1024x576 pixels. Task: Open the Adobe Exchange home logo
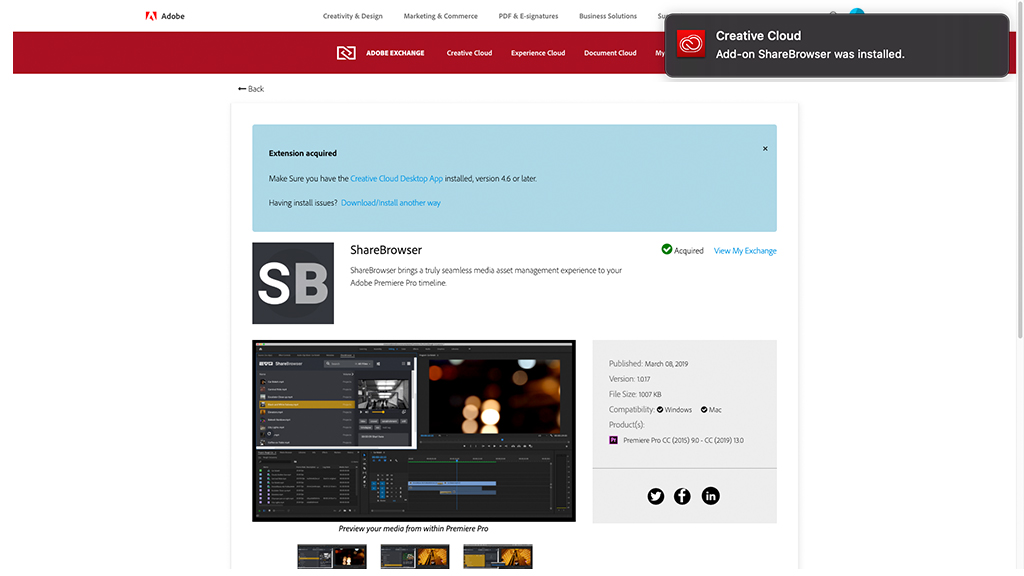tap(380, 53)
